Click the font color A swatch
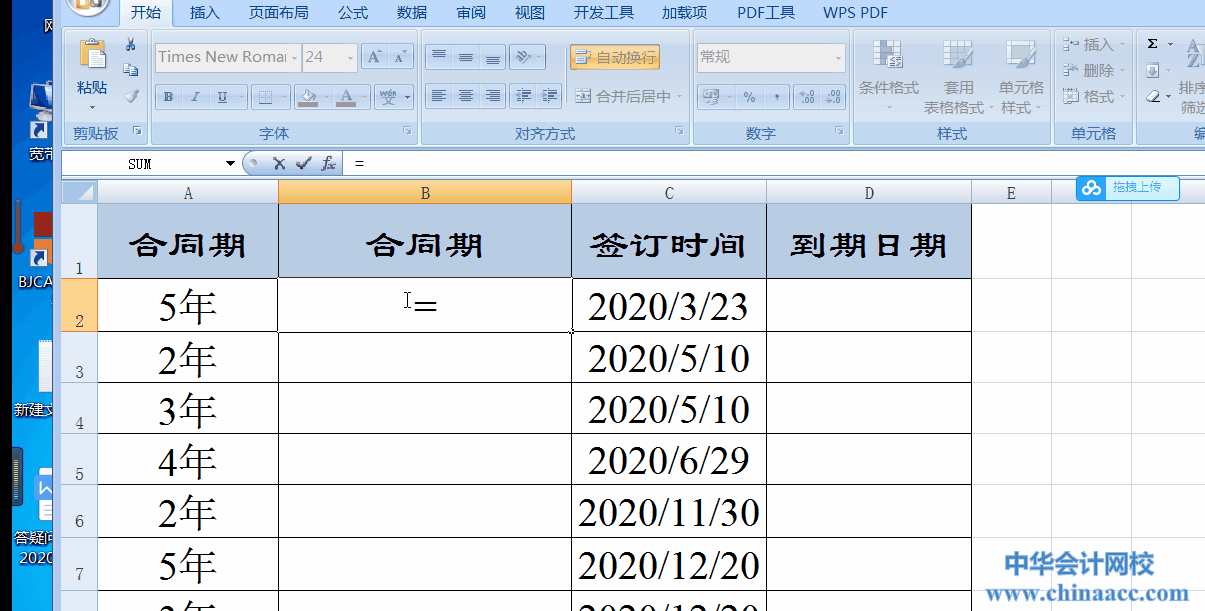Viewport: 1205px width, 611px height. tap(346, 97)
